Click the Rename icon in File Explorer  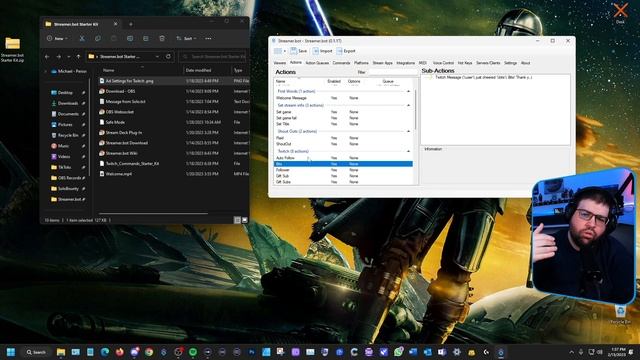click(130, 38)
